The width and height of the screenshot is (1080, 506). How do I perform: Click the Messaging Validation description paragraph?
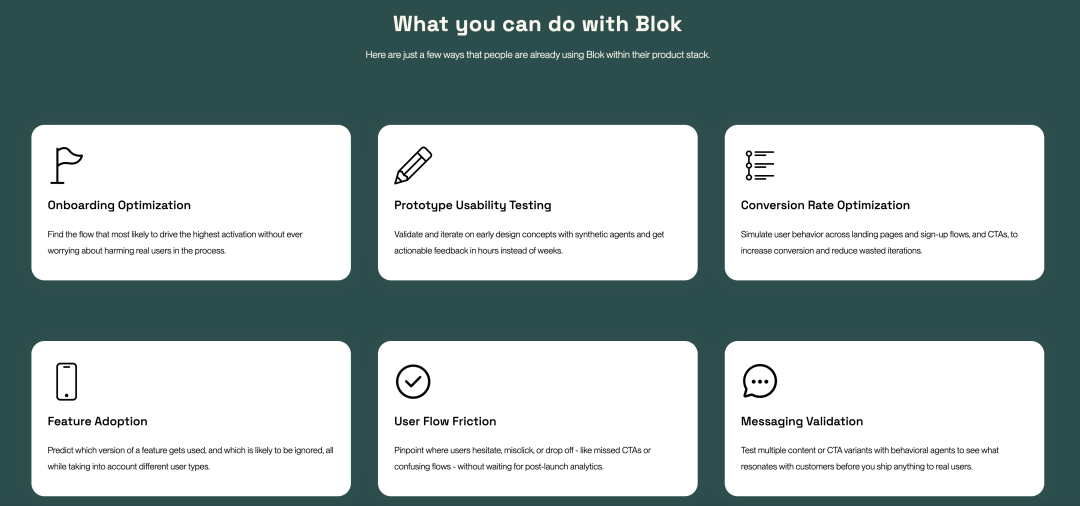[x=870, y=458]
